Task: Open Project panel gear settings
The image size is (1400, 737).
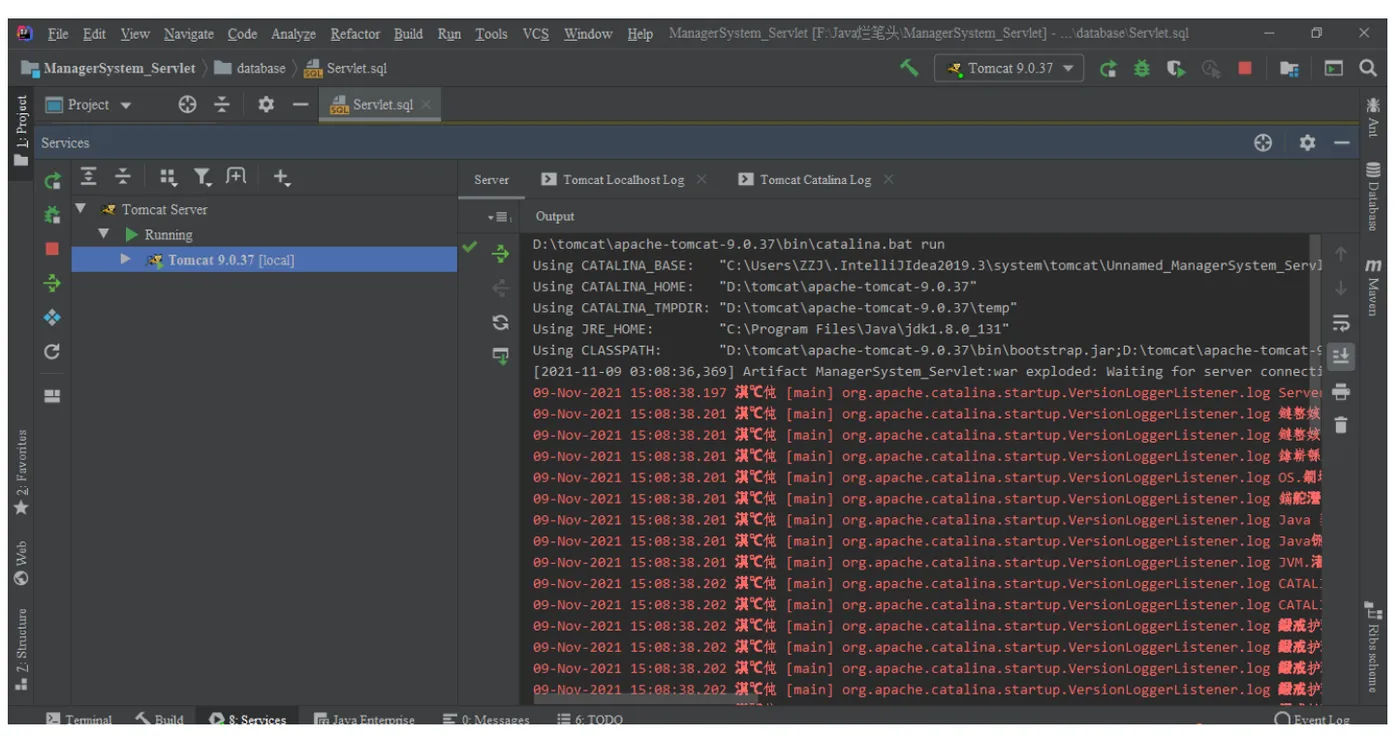Action: pyautogui.click(x=266, y=105)
